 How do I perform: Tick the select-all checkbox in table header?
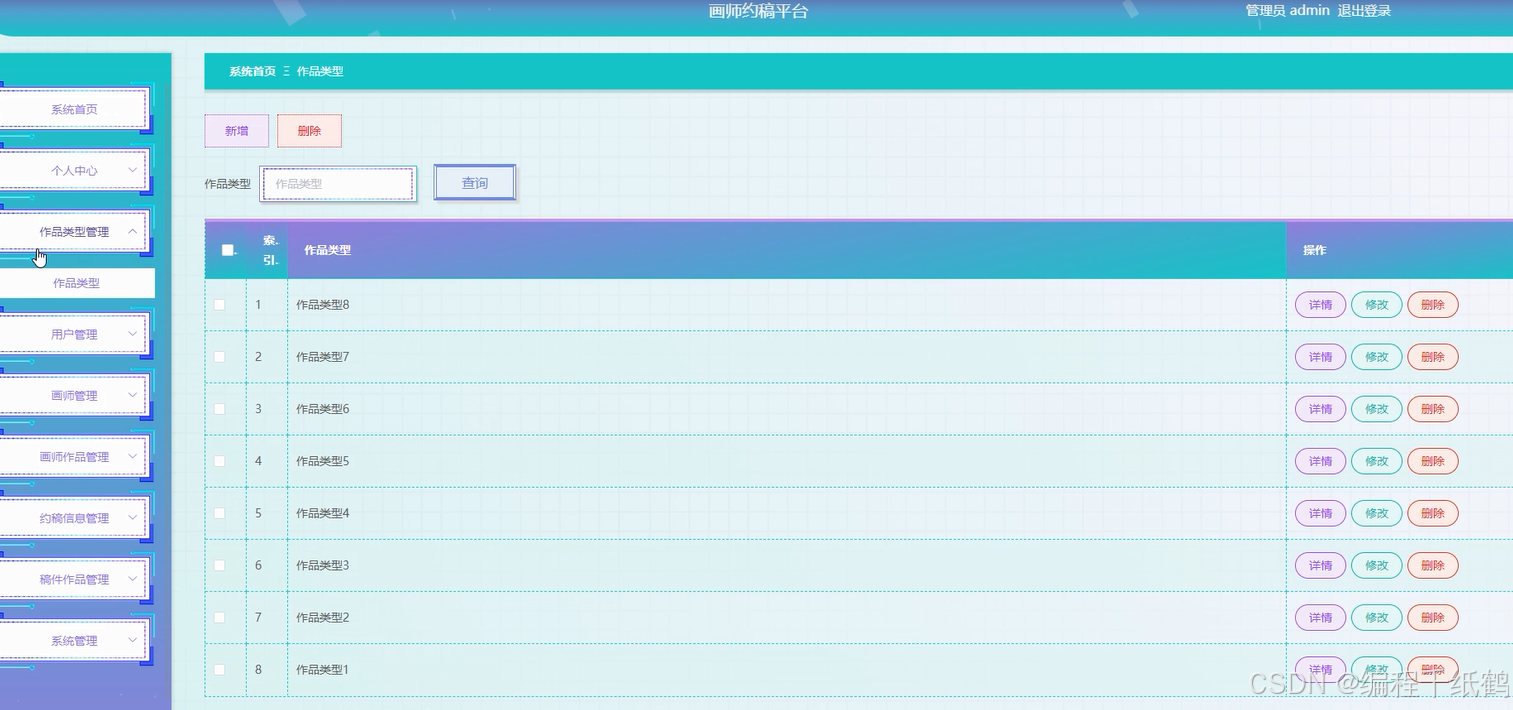(227, 250)
